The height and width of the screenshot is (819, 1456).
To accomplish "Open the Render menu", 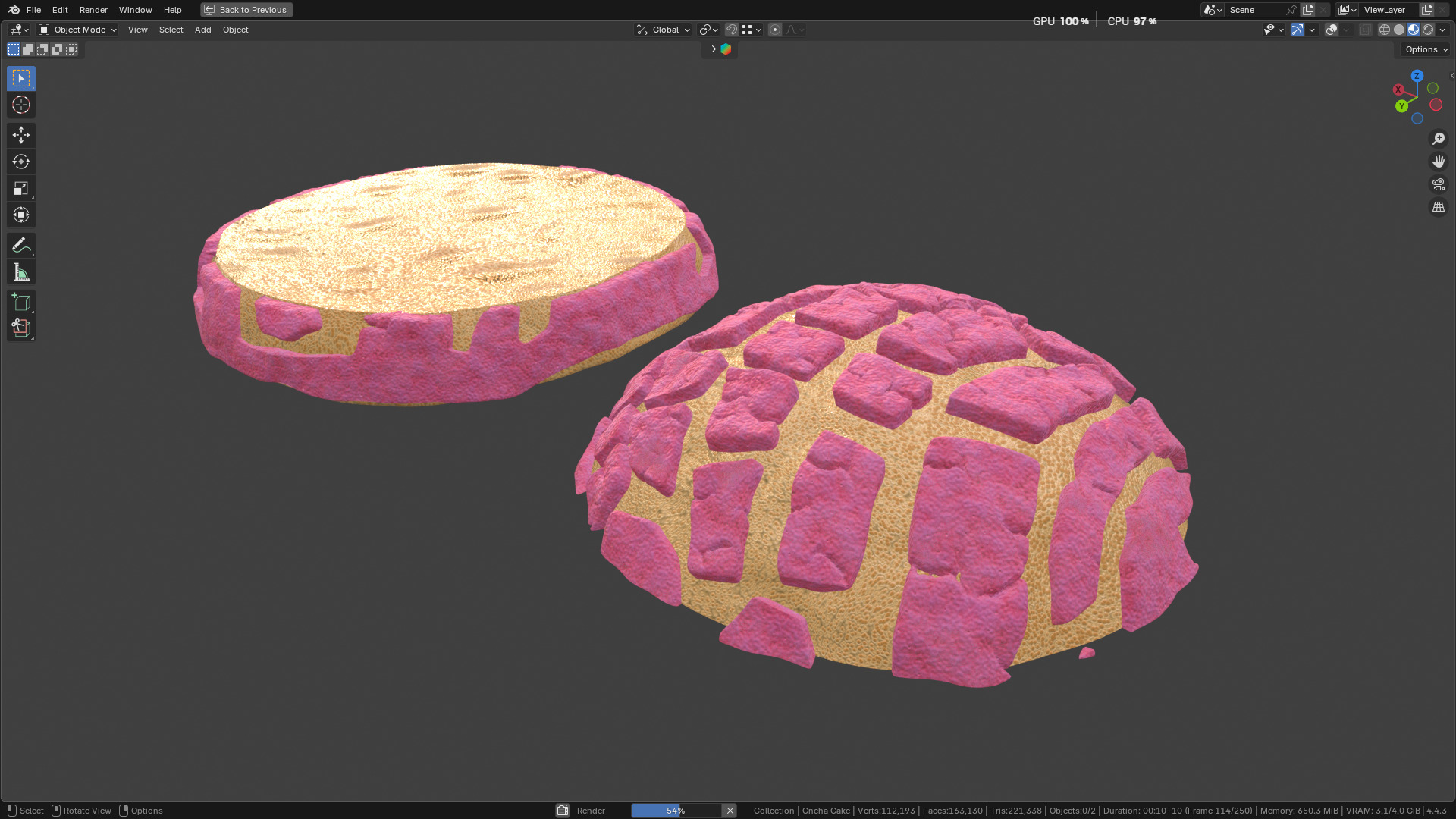I will click(93, 10).
